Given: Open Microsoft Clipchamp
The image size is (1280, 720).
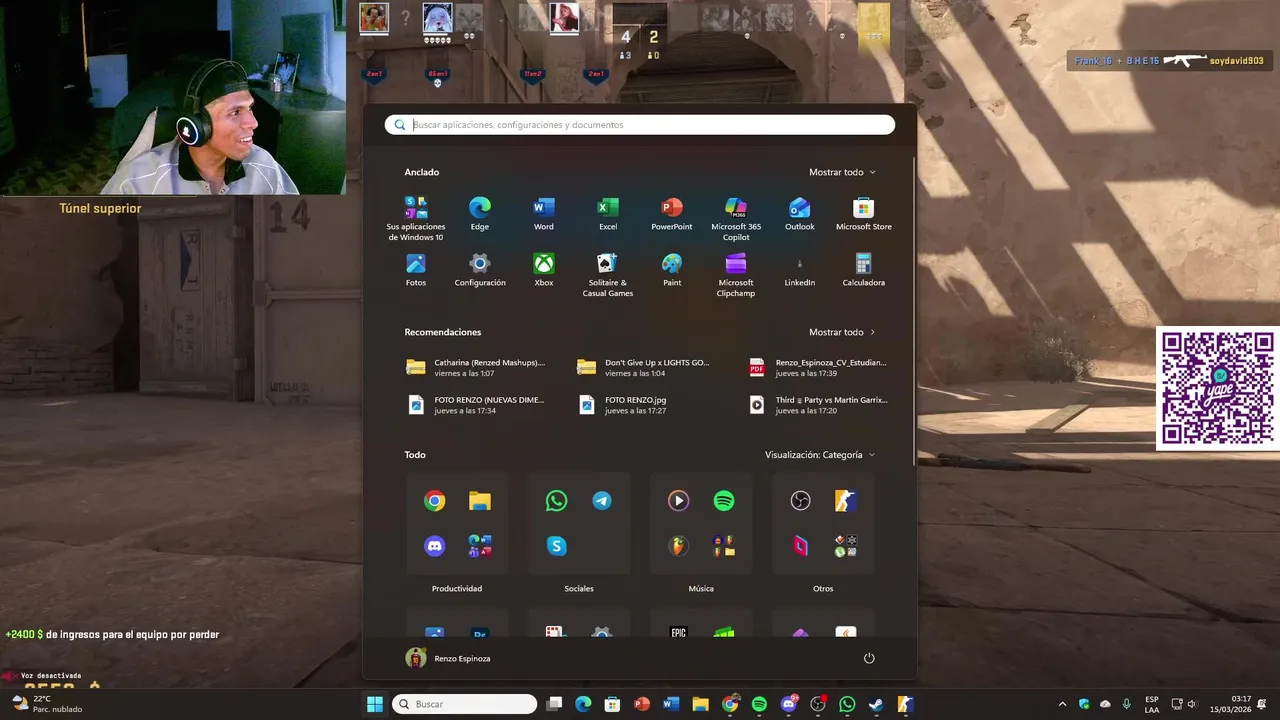Looking at the screenshot, I should pyautogui.click(x=736, y=275).
